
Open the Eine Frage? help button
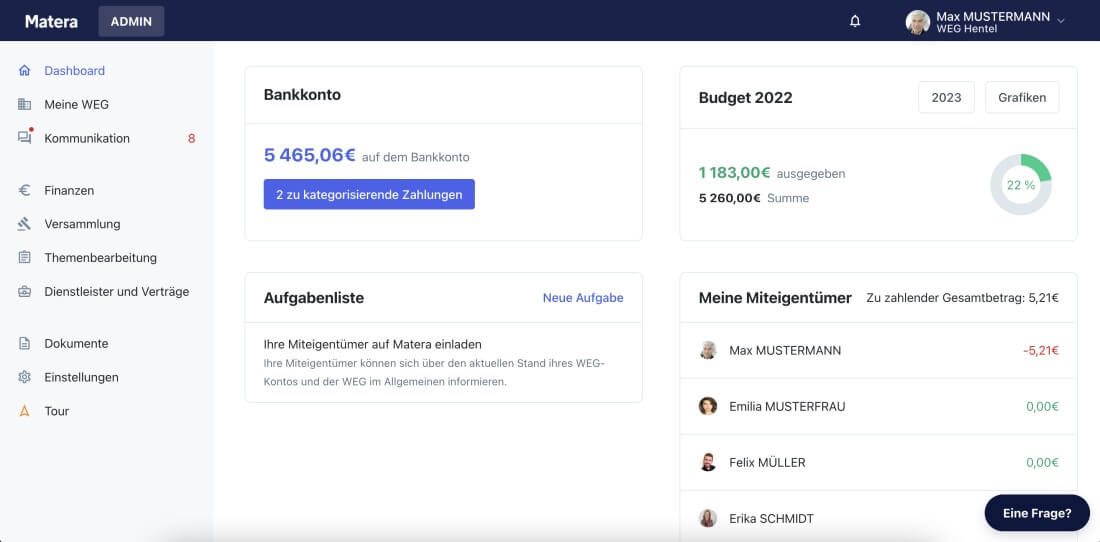coord(1037,513)
